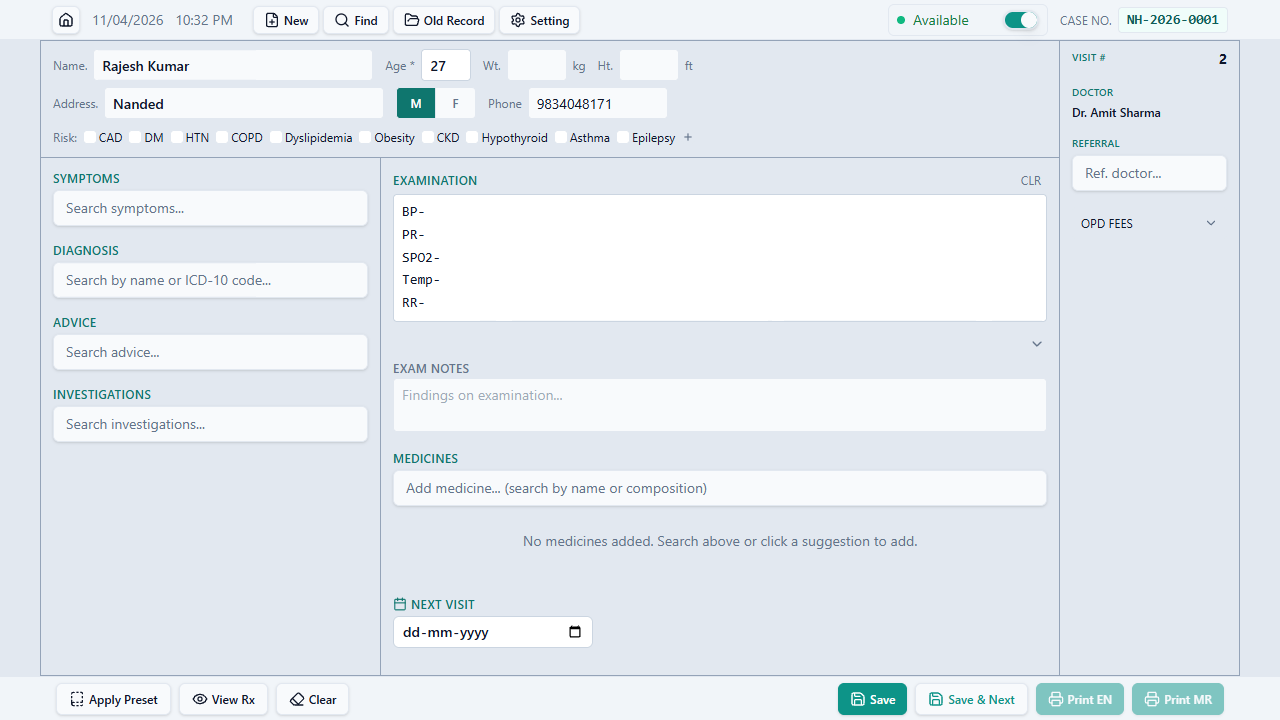Open Setting from top toolbar

(x=539, y=20)
